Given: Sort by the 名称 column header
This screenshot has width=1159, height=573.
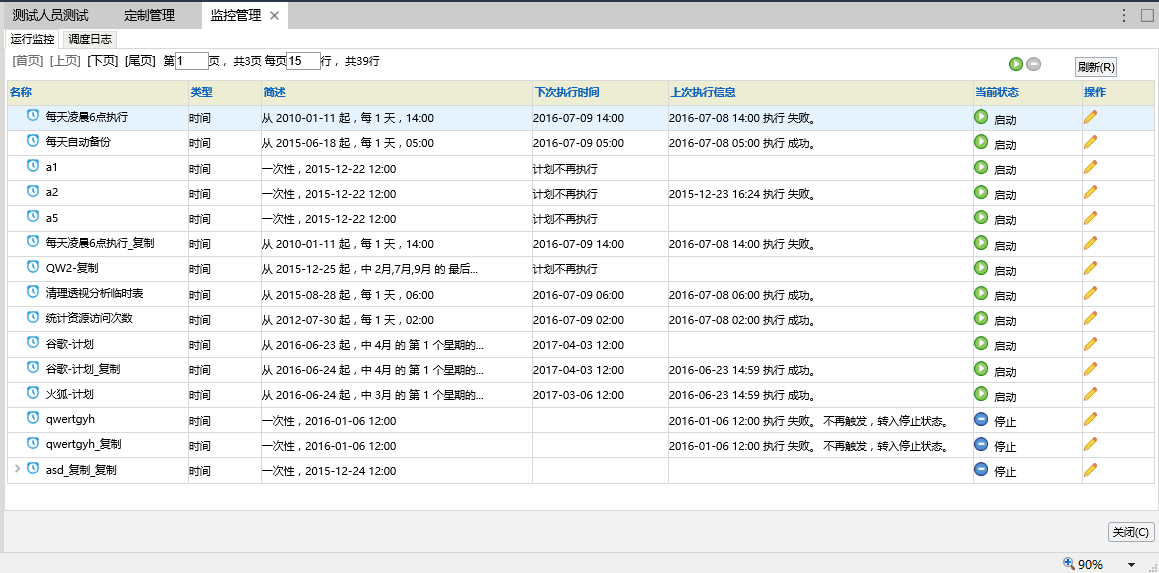Looking at the screenshot, I should click(x=21, y=92).
